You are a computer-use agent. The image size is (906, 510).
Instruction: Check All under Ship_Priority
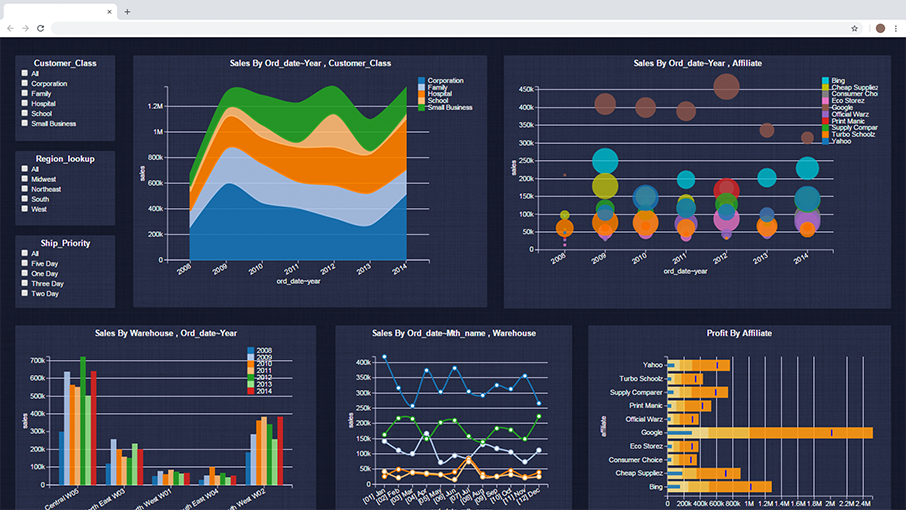tap(24, 253)
